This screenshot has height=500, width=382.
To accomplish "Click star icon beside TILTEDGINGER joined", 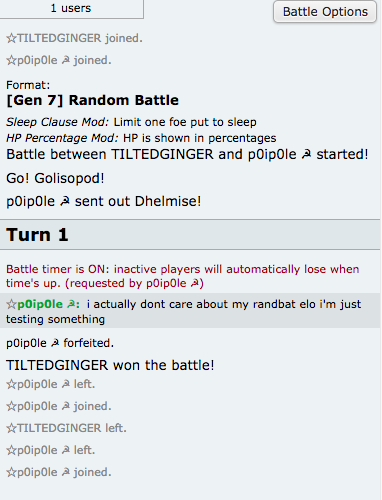I will click(x=11, y=38).
